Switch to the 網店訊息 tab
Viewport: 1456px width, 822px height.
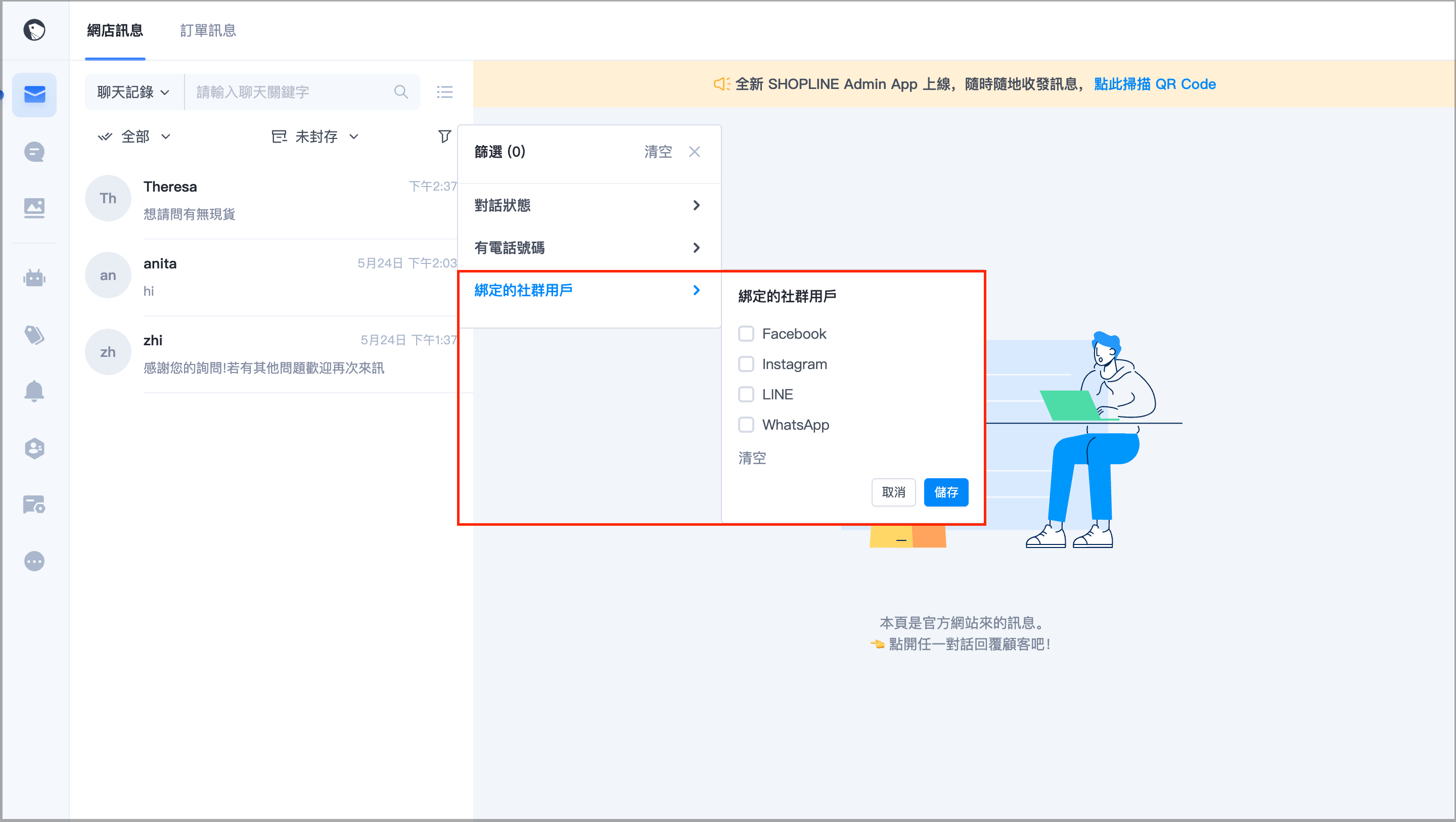[x=115, y=30]
